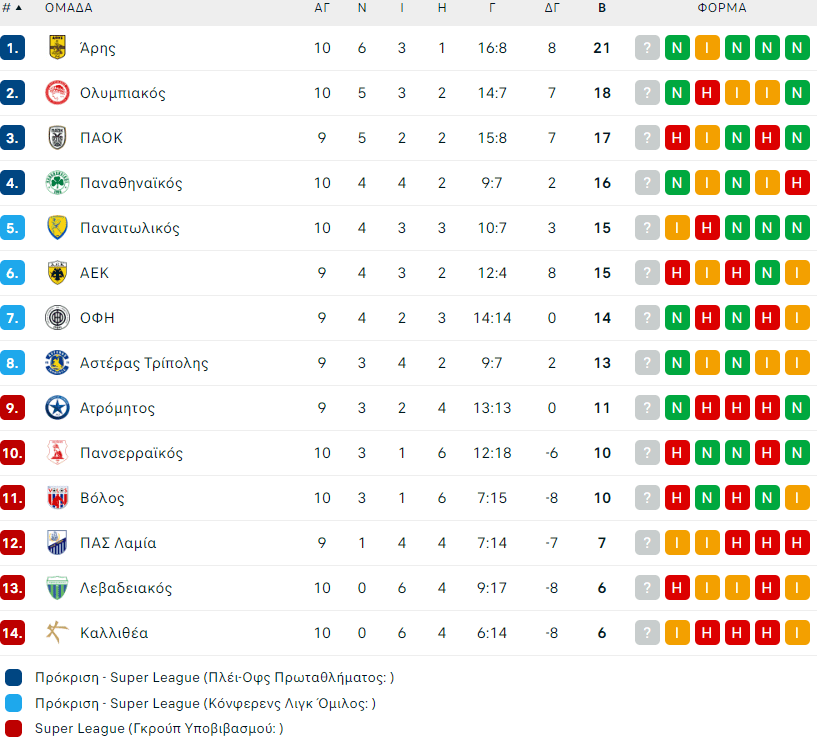817x740 pixels.
Task: Click the Καλλιθέα team logo
Action: click(x=57, y=633)
